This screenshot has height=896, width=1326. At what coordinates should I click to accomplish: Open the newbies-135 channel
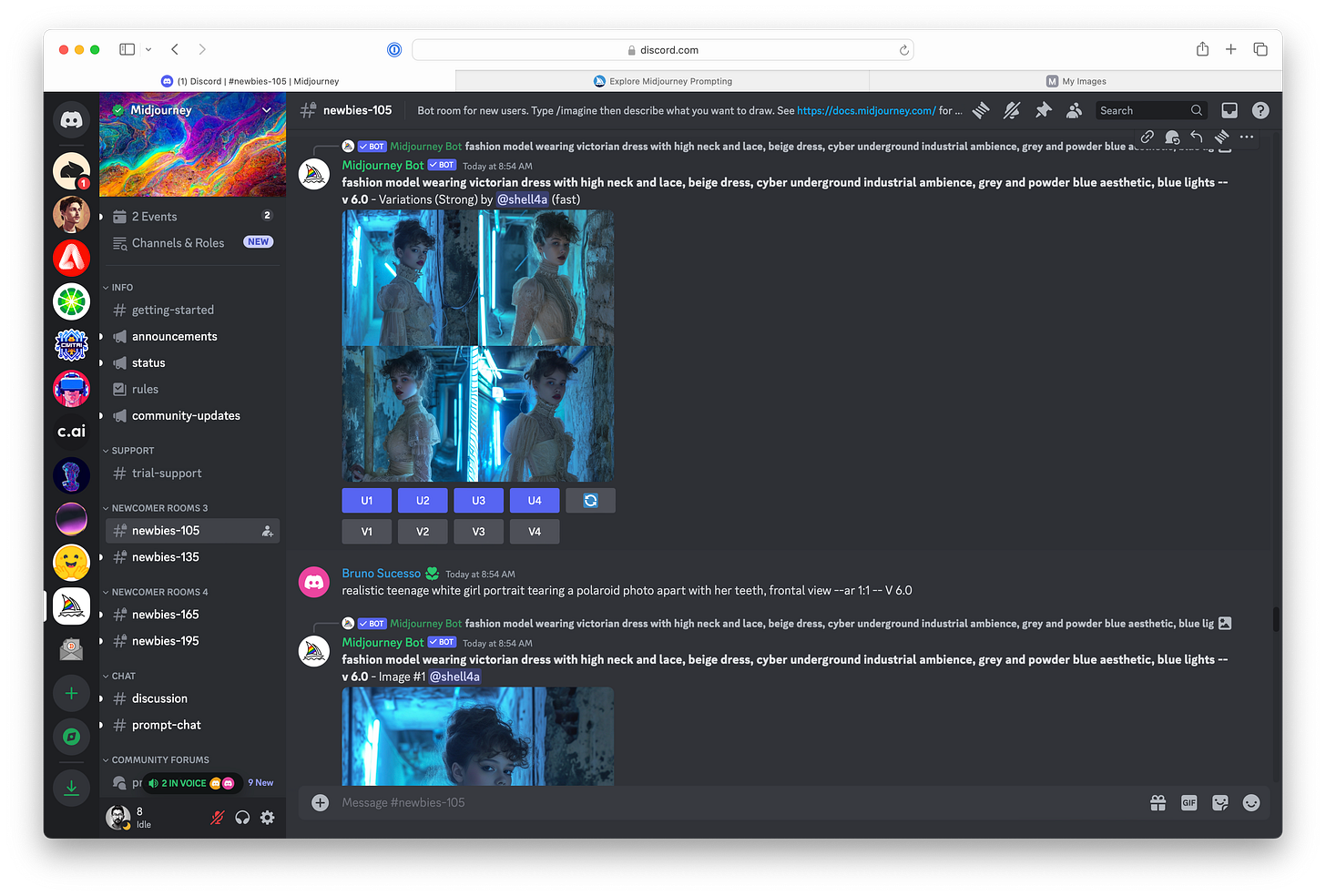pos(192,557)
